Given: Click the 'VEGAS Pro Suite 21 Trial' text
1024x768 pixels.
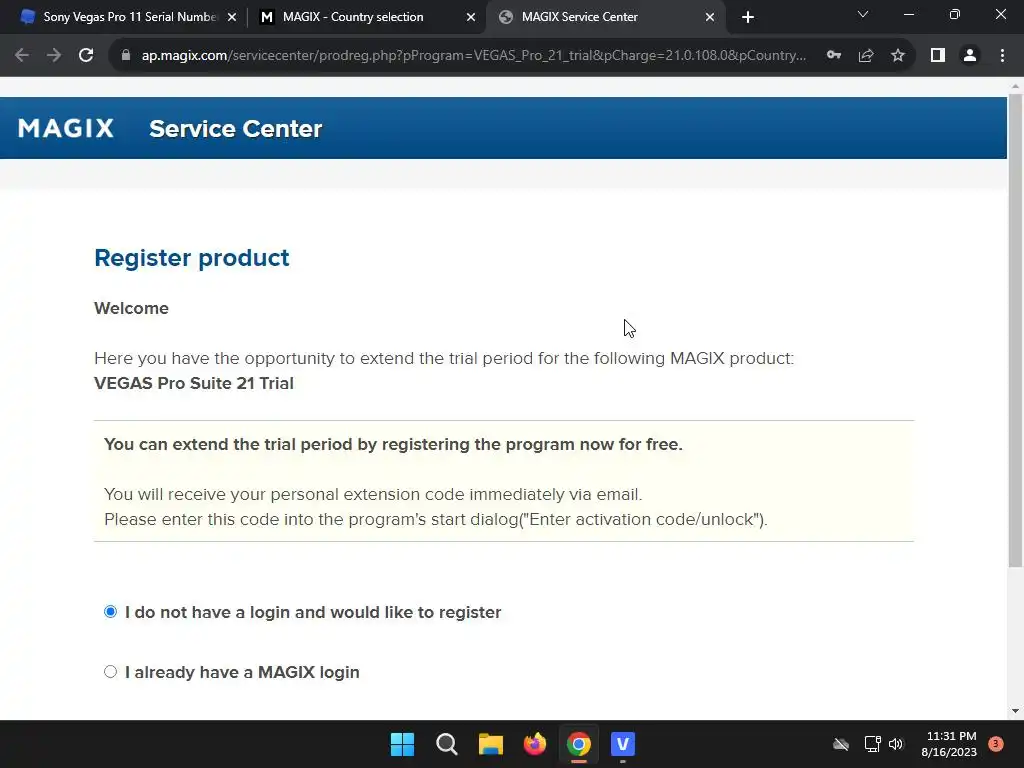Looking at the screenshot, I should click(x=194, y=383).
